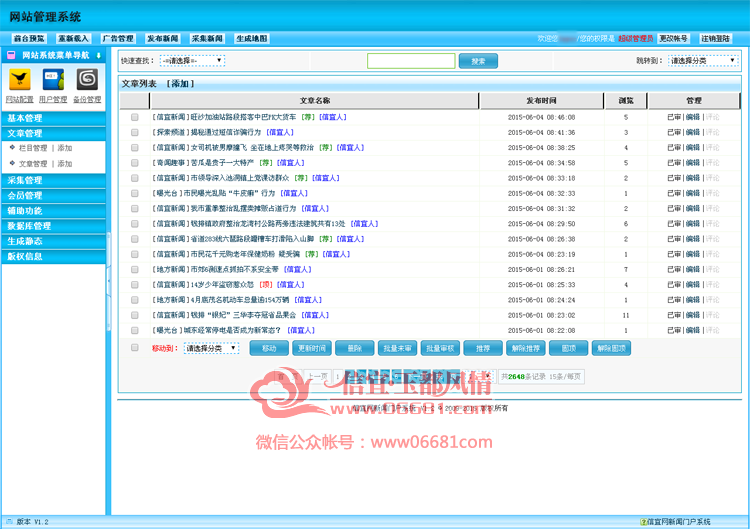Select checkbox of 苦瓜是贵子一大特产 row
Image resolution: width=750 pixels, height=529 pixels.
coord(134,163)
